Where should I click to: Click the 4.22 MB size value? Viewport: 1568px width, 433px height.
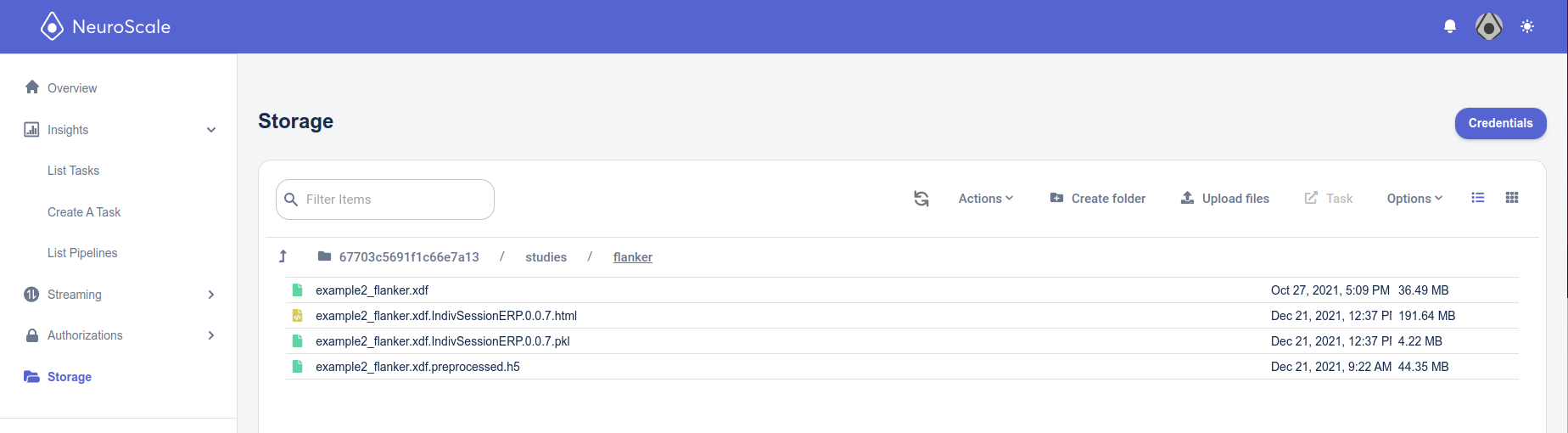[x=1420, y=341]
